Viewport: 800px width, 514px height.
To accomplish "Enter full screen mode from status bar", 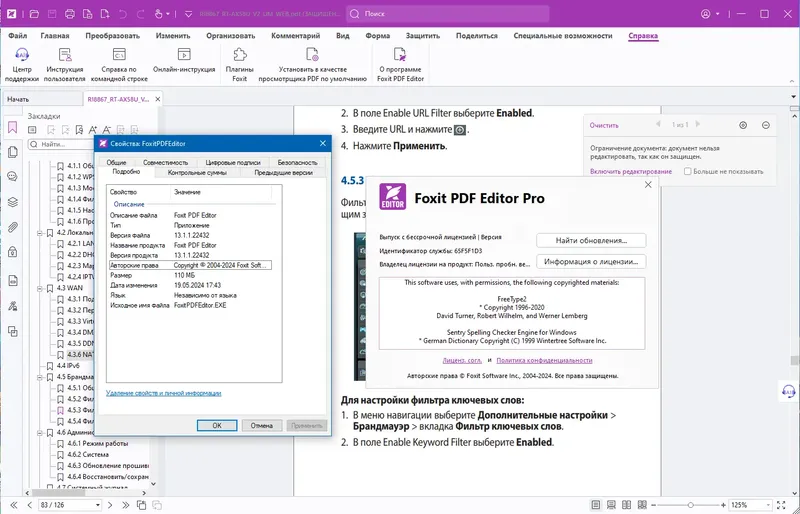I will (x=781, y=505).
